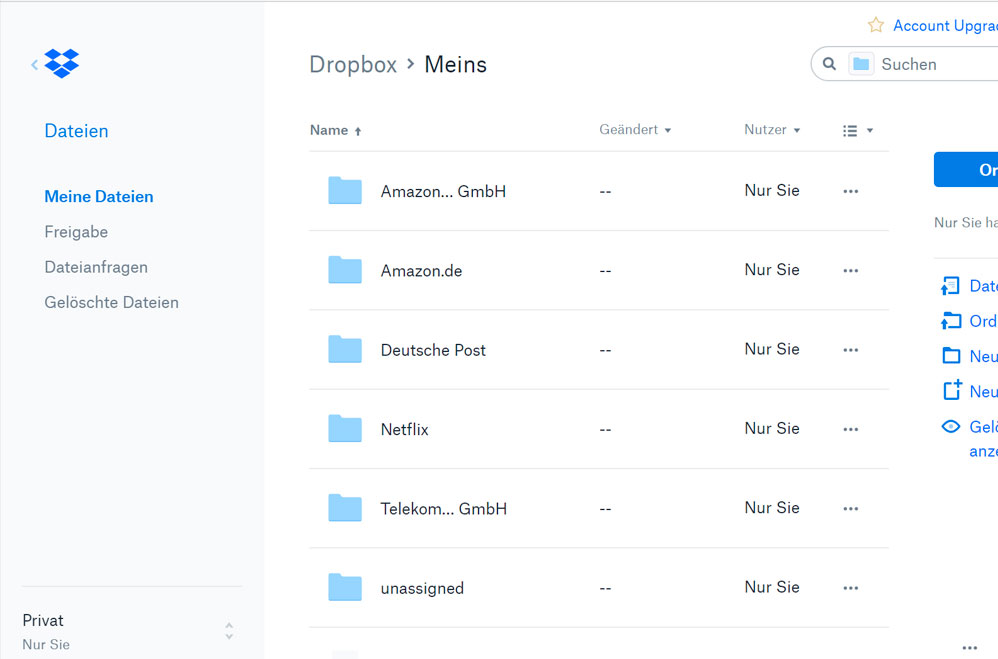Screen dimensions: 998x659
Task: Open more options for Amazon... GmbH row
Action: [x=850, y=191]
